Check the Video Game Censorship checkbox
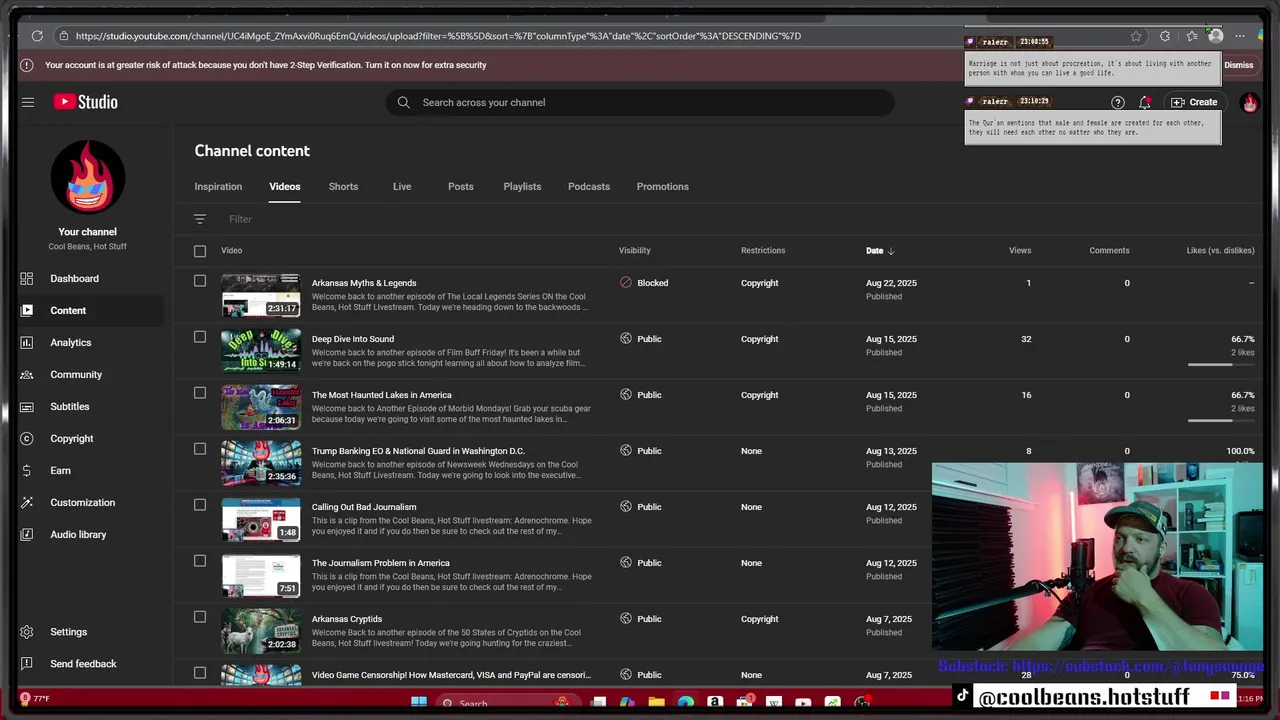The image size is (1280, 720). (x=200, y=673)
